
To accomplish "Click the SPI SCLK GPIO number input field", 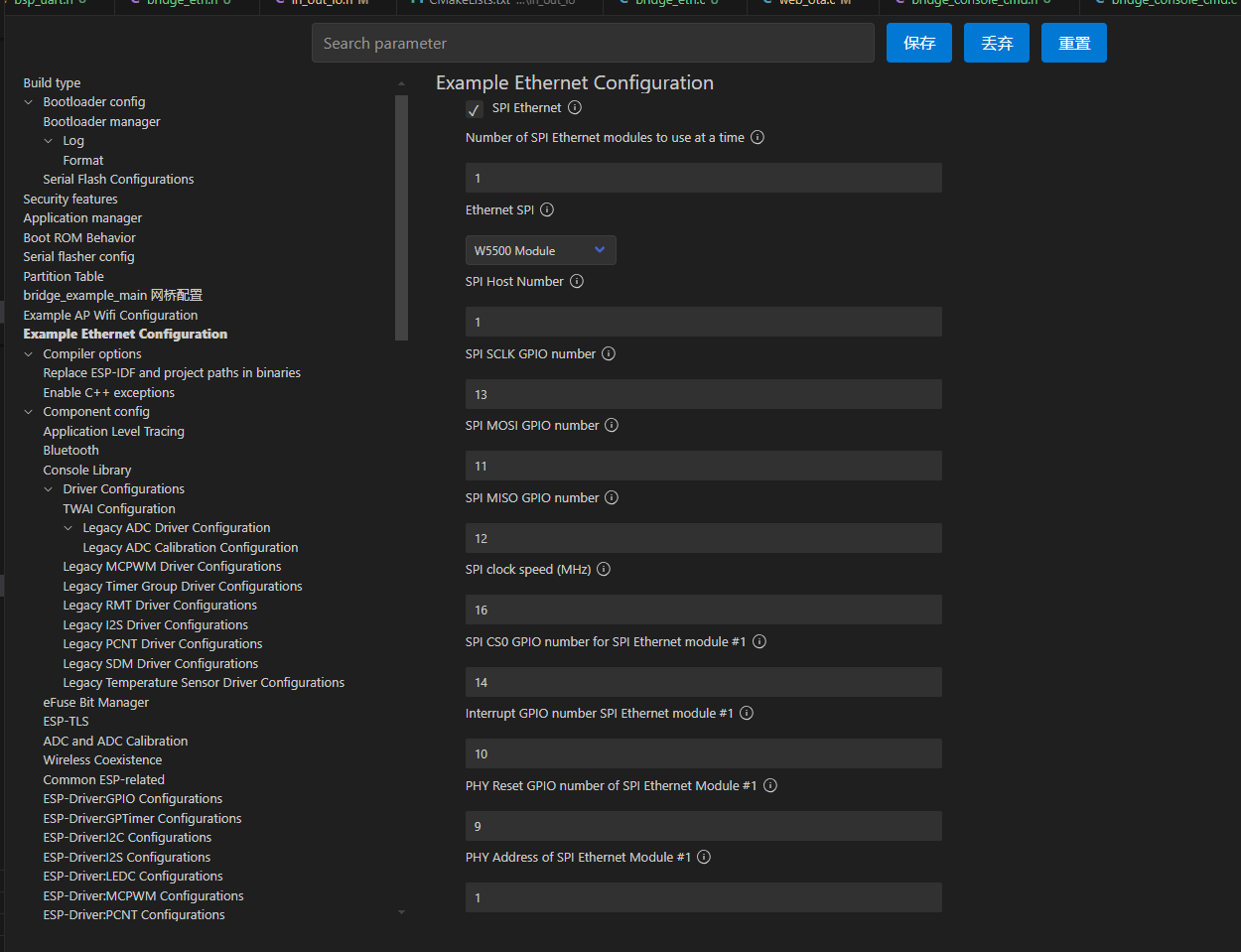I will click(x=704, y=394).
